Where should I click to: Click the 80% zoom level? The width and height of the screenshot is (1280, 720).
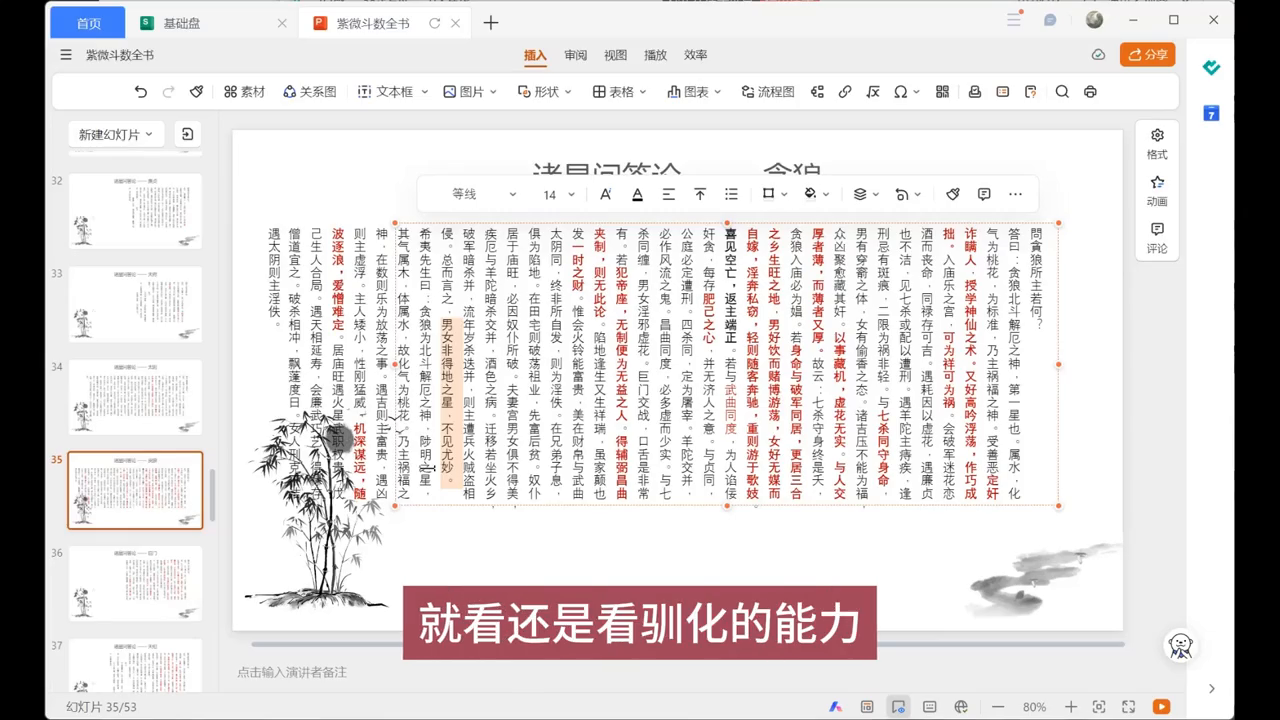[1034, 707]
